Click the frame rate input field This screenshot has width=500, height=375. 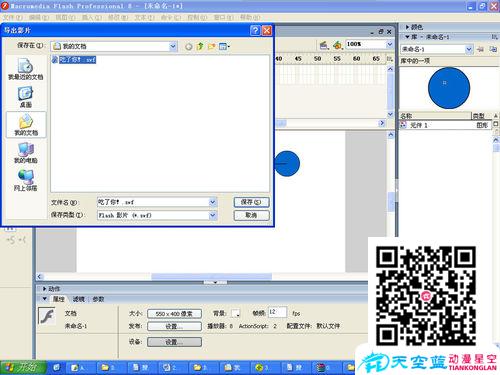(277, 312)
